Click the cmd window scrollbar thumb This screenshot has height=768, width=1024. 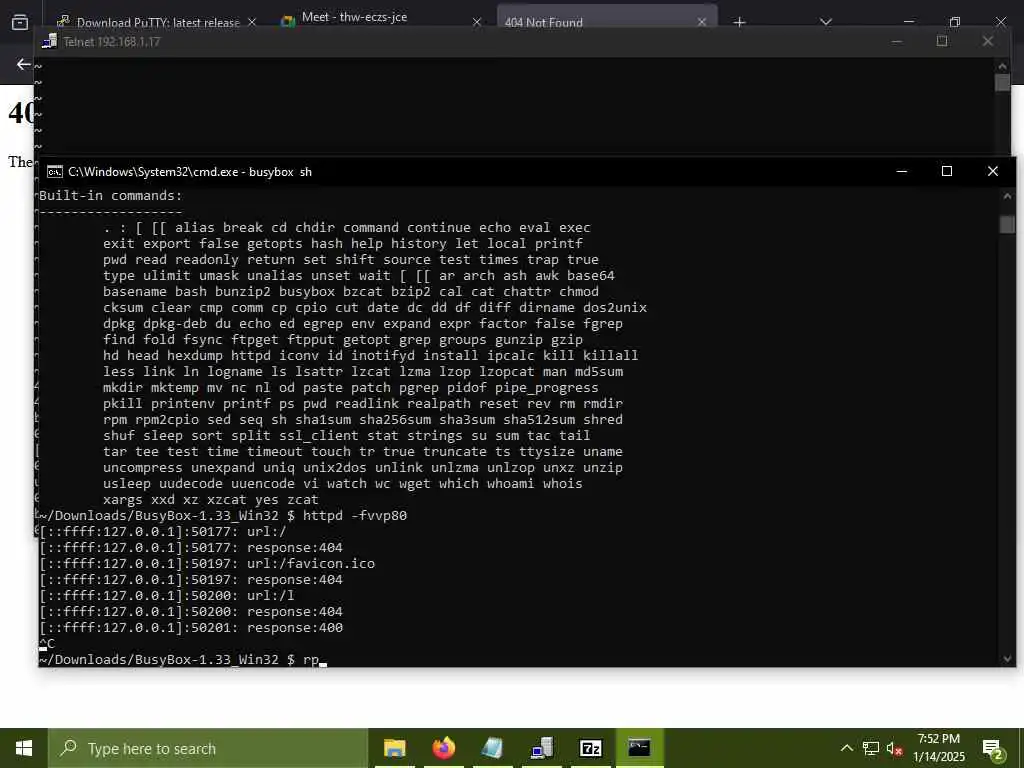1007,224
